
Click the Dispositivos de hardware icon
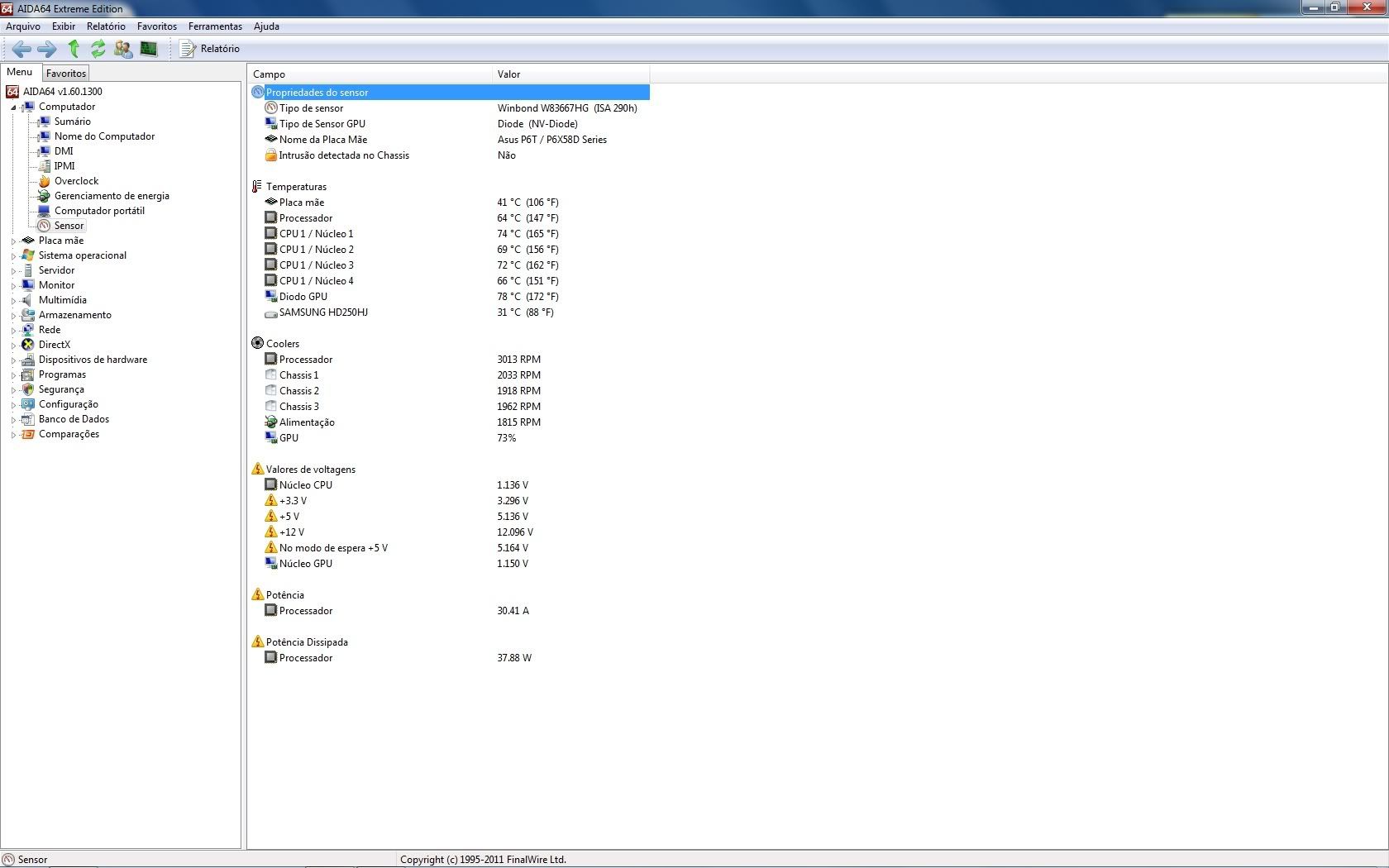click(x=28, y=360)
